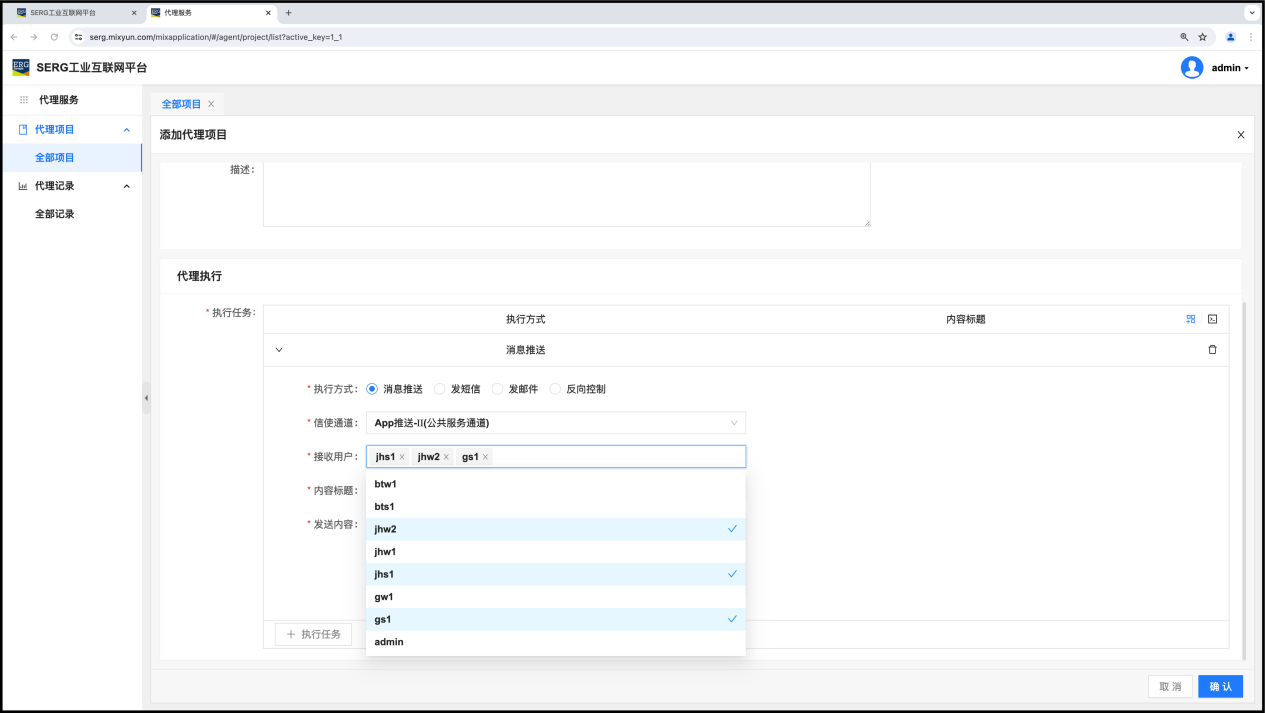Remove the gs1 tag from 接收用户
The image size is (1265, 713).
[x=486, y=457]
